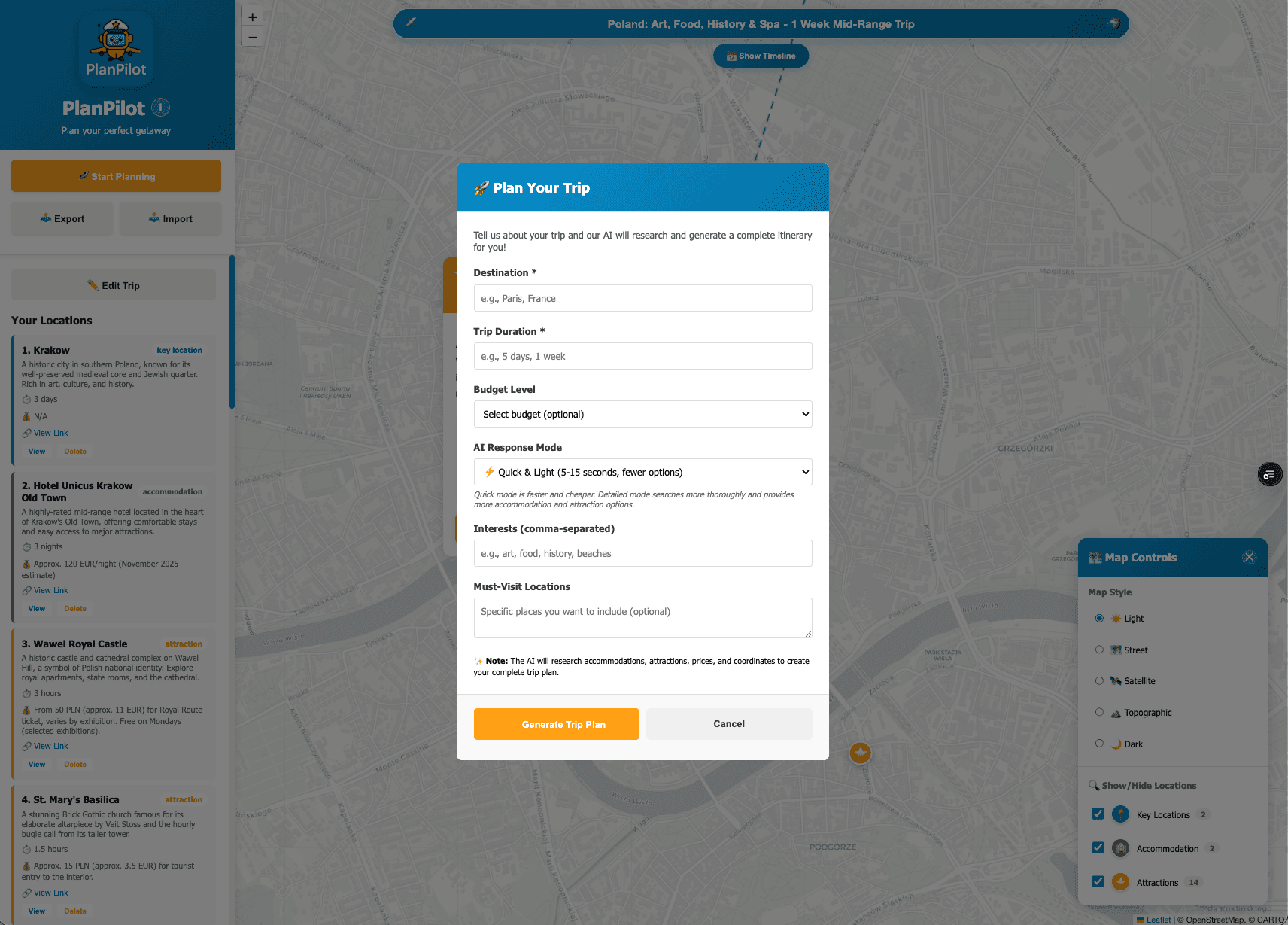The height and width of the screenshot is (925, 1288).
Task: Select the Satellite map style
Action: coord(1099,680)
